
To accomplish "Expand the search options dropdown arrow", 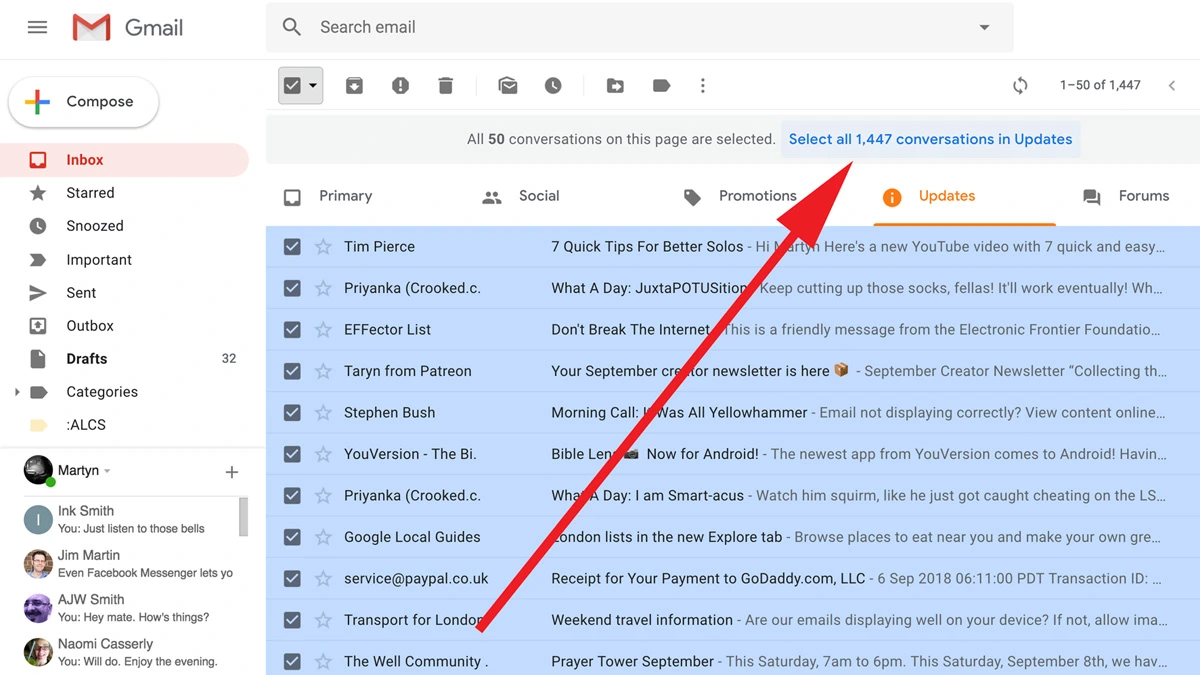I will coord(984,28).
